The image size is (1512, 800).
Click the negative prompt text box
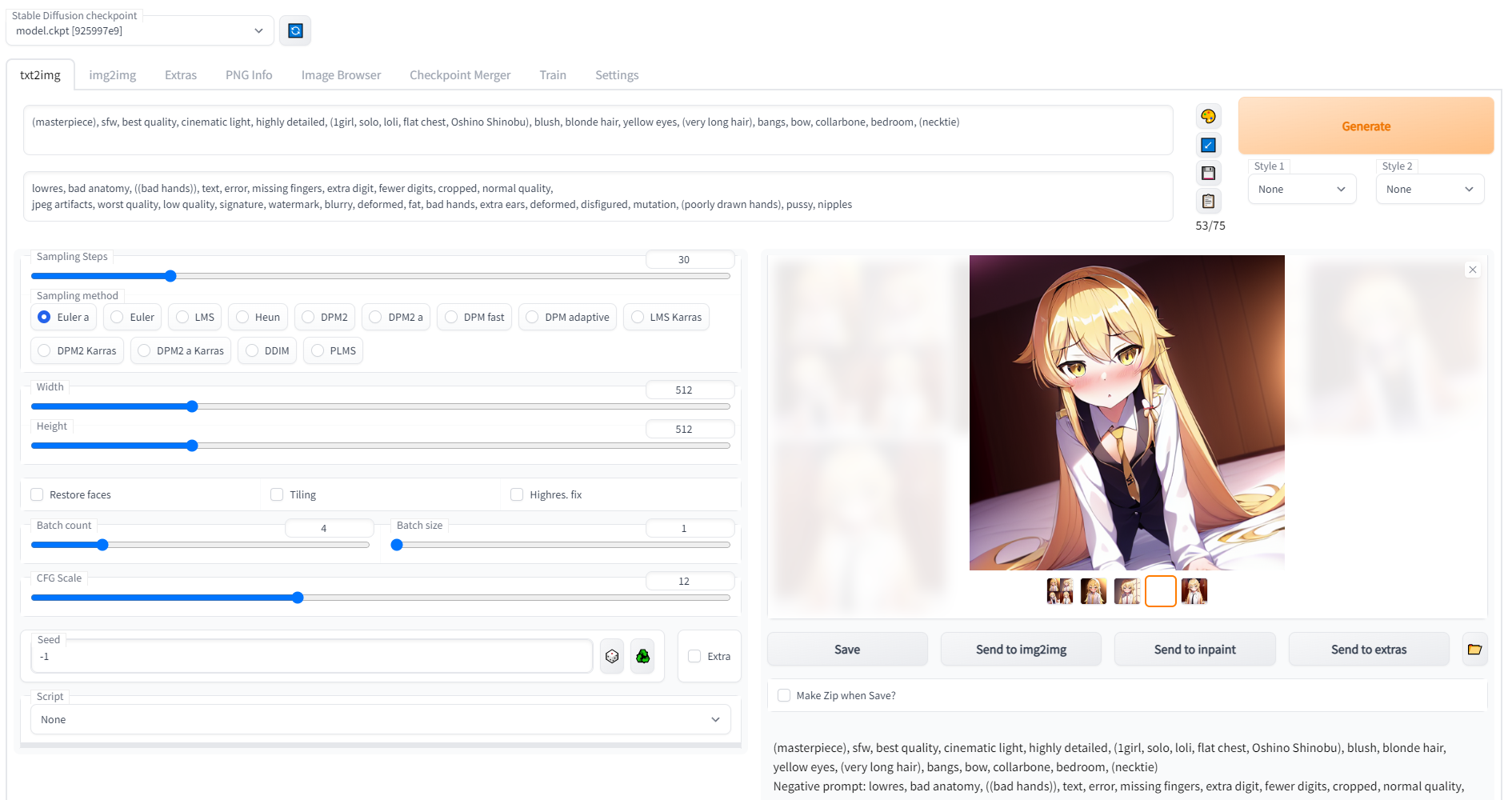[x=598, y=196]
